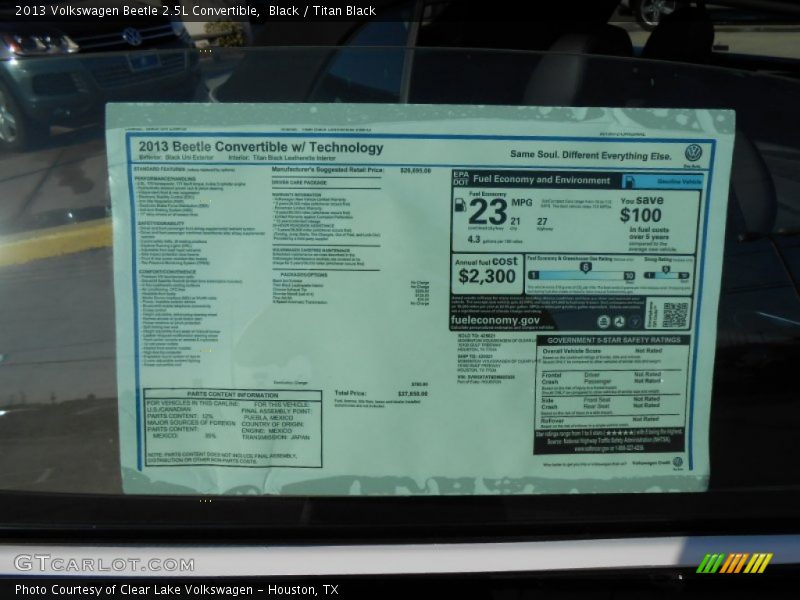Click the Volkswagen logo on the sticker
The image size is (800, 600).
(x=693, y=153)
